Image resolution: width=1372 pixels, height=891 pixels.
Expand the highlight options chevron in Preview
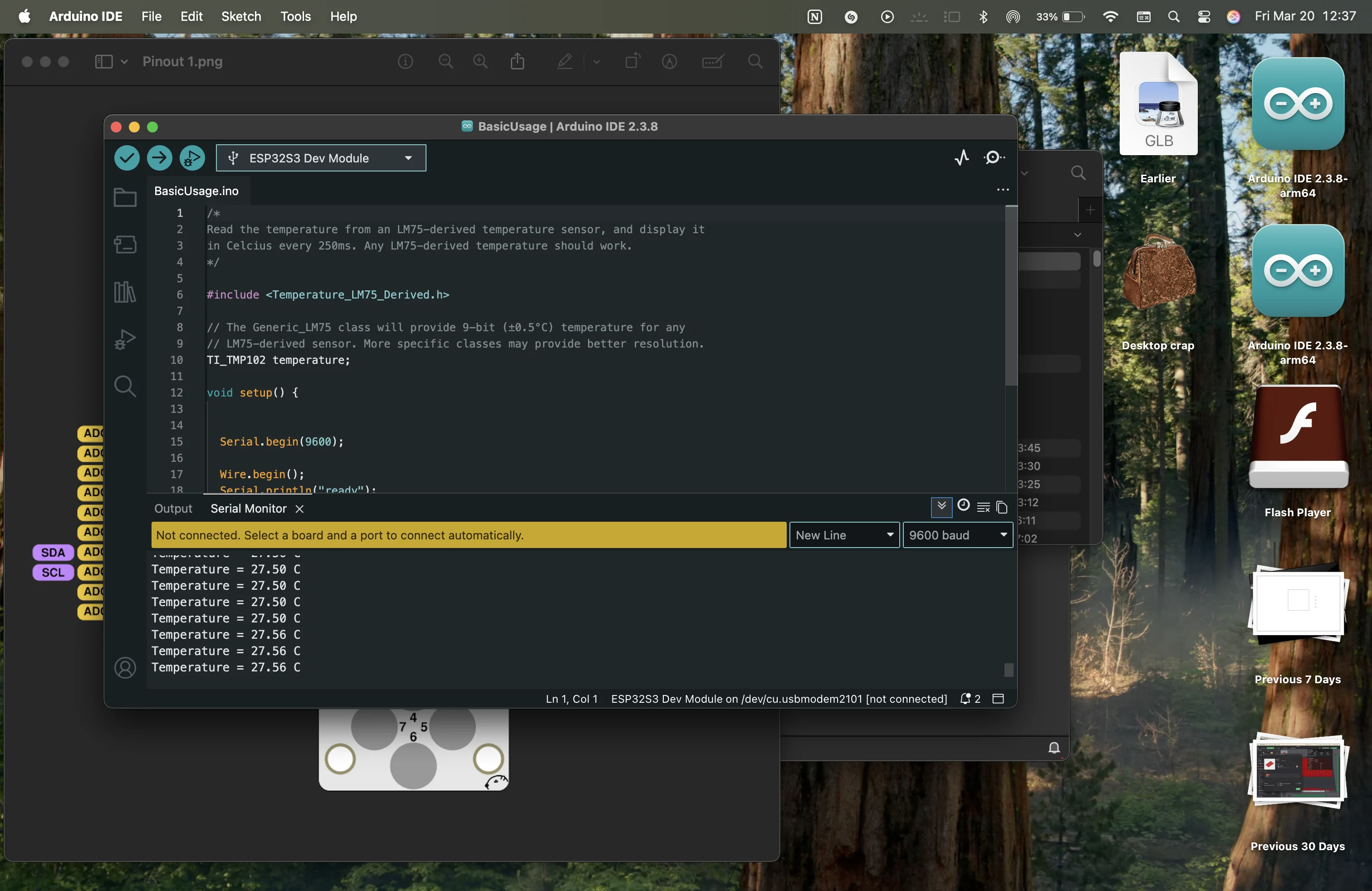point(597,62)
